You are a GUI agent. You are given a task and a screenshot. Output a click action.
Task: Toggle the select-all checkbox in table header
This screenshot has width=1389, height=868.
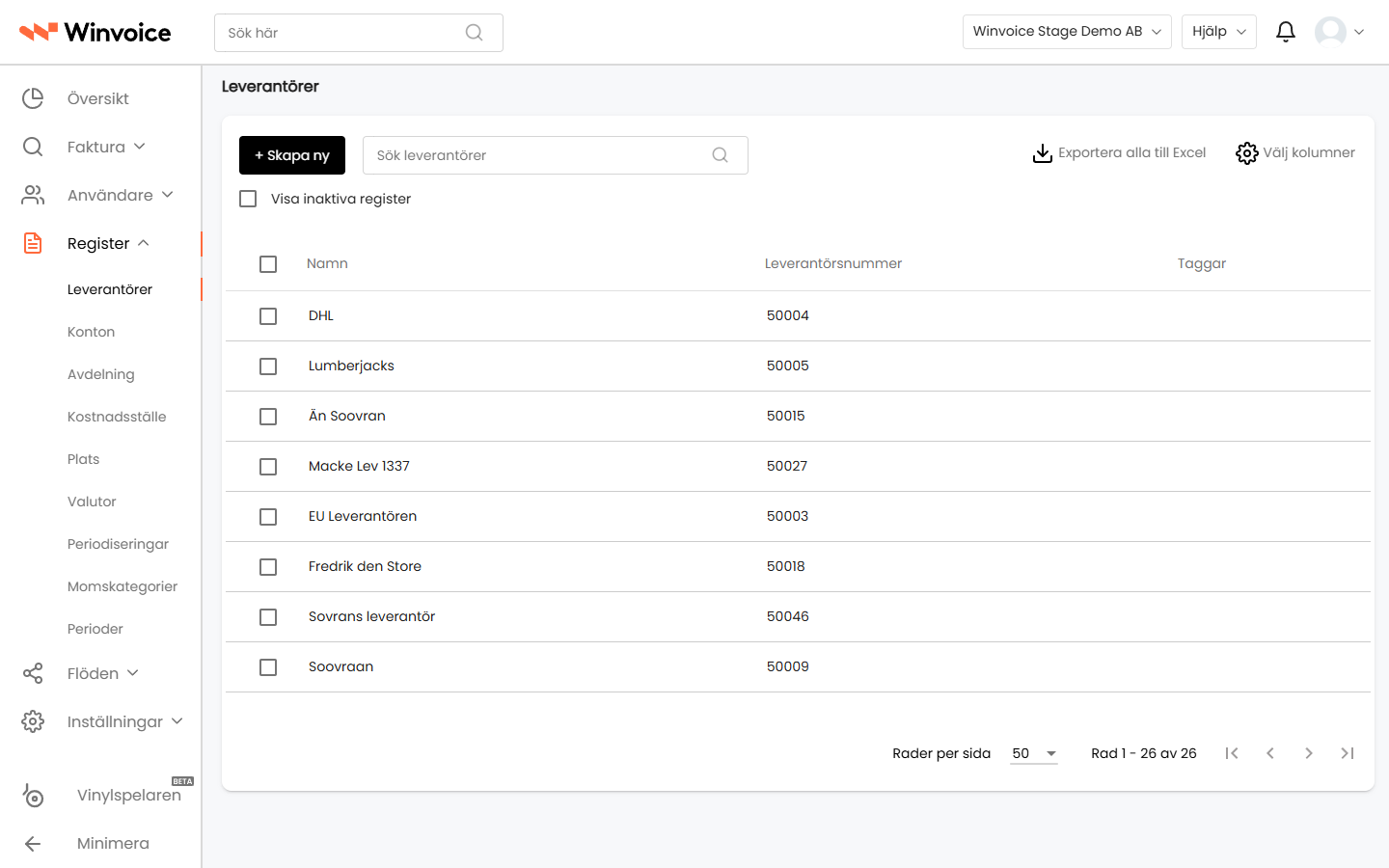pyautogui.click(x=268, y=264)
